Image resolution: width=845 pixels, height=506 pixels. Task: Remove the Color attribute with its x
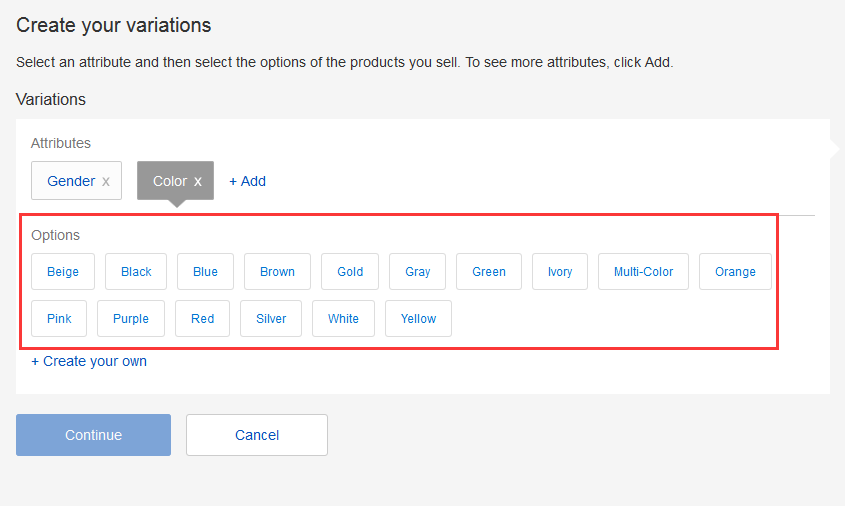click(x=198, y=181)
